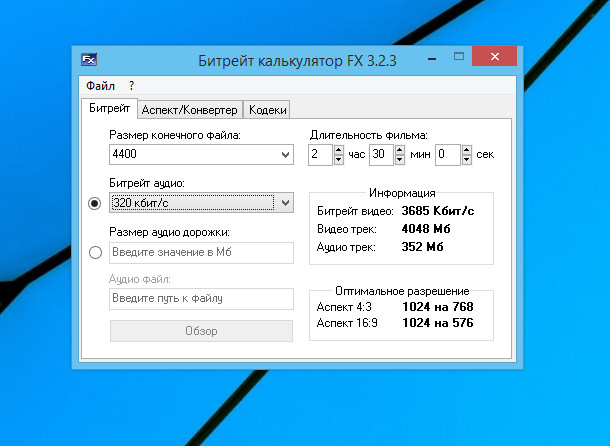This screenshot has height=446, width=610.
Task: Increase the seconds value with up arrow
Action: pyautogui.click(x=467, y=150)
